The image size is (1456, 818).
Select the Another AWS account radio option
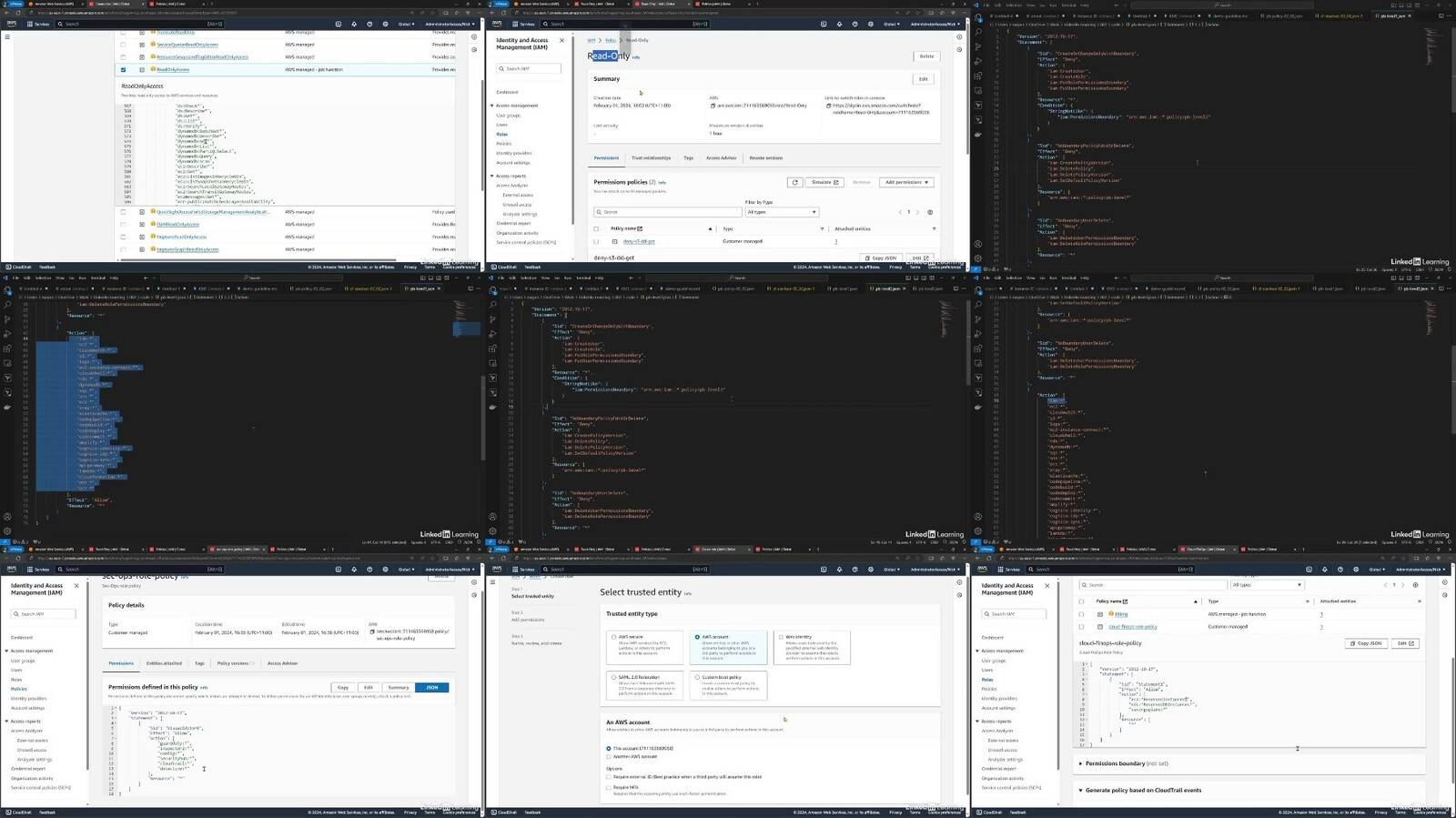(x=609, y=756)
